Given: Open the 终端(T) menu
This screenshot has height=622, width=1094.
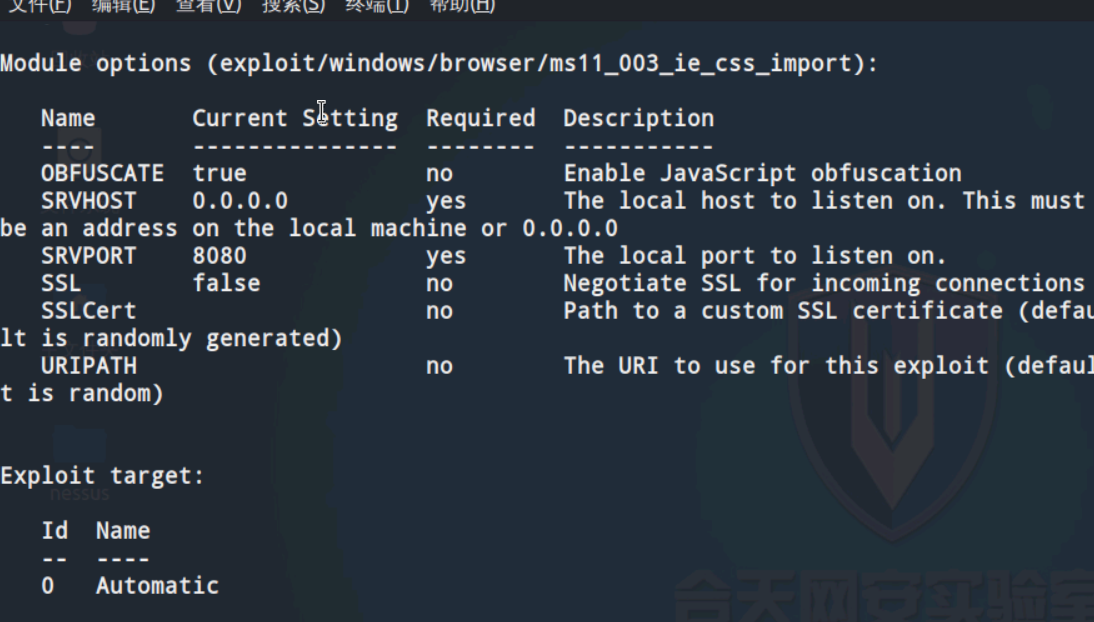Looking at the screenshot, I should pos(377,6).
